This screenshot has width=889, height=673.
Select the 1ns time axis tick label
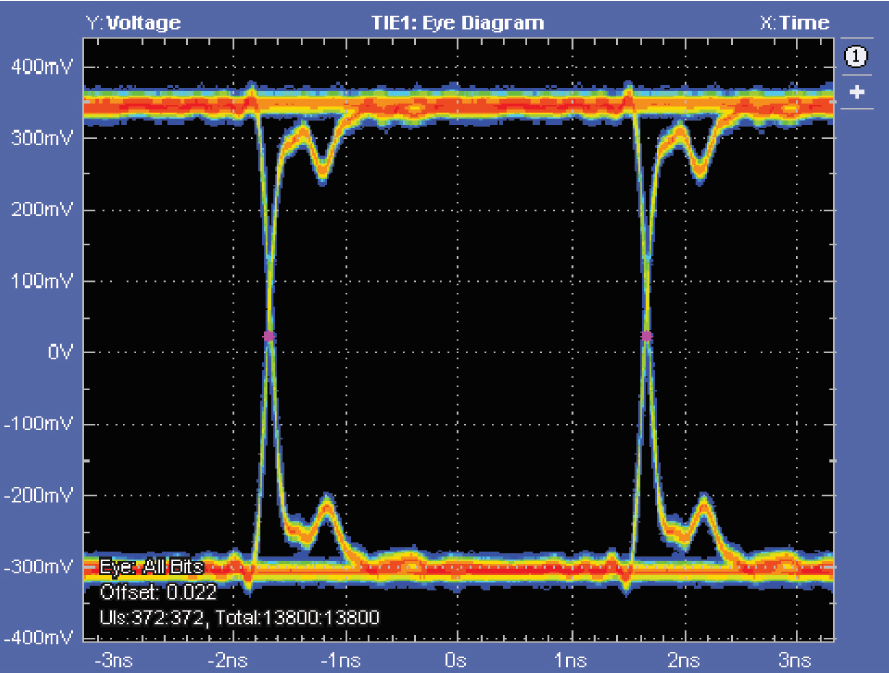pos(569,660)
